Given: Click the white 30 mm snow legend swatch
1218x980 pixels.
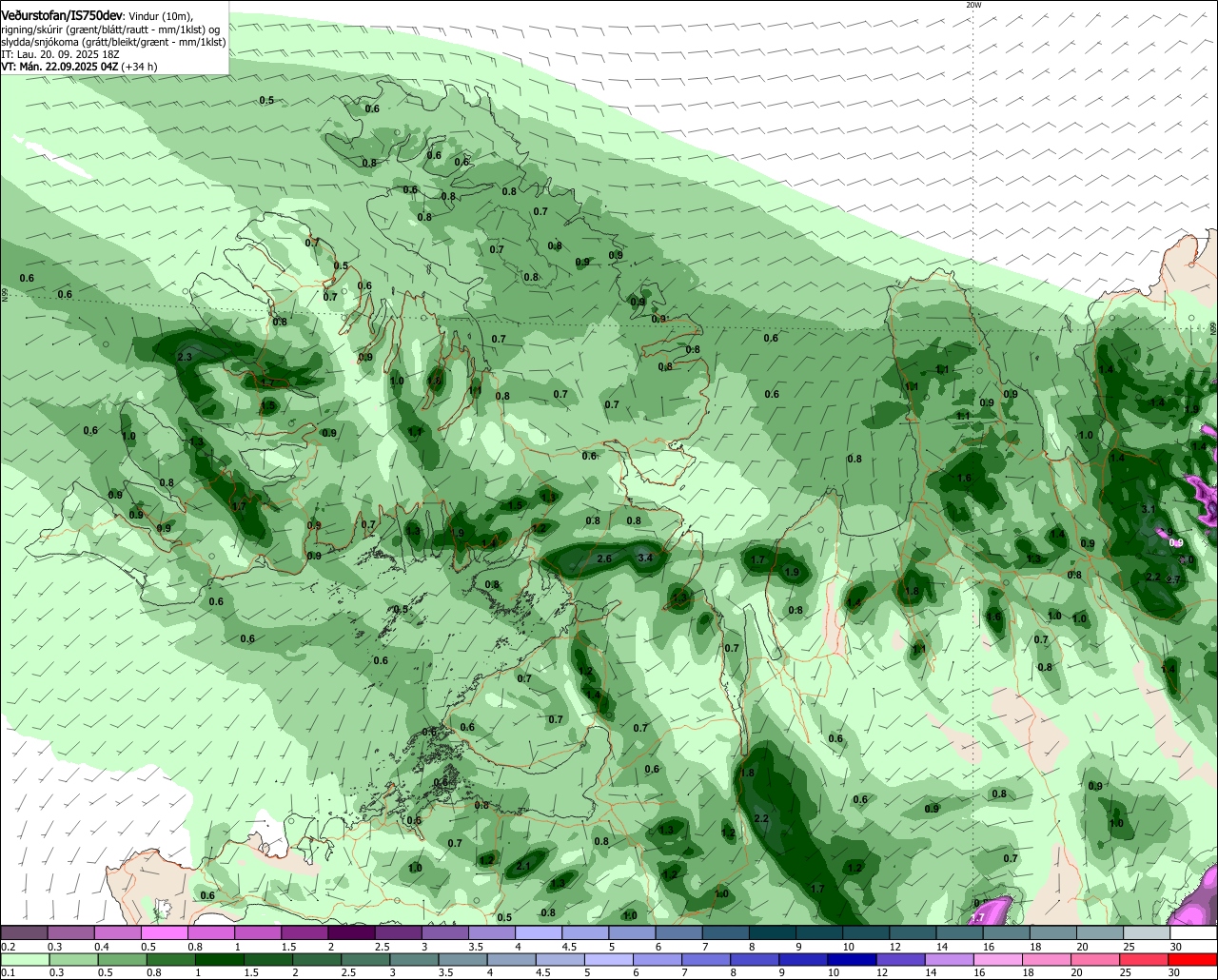Looking at the screenshot, I should [x=1194, y=933].
